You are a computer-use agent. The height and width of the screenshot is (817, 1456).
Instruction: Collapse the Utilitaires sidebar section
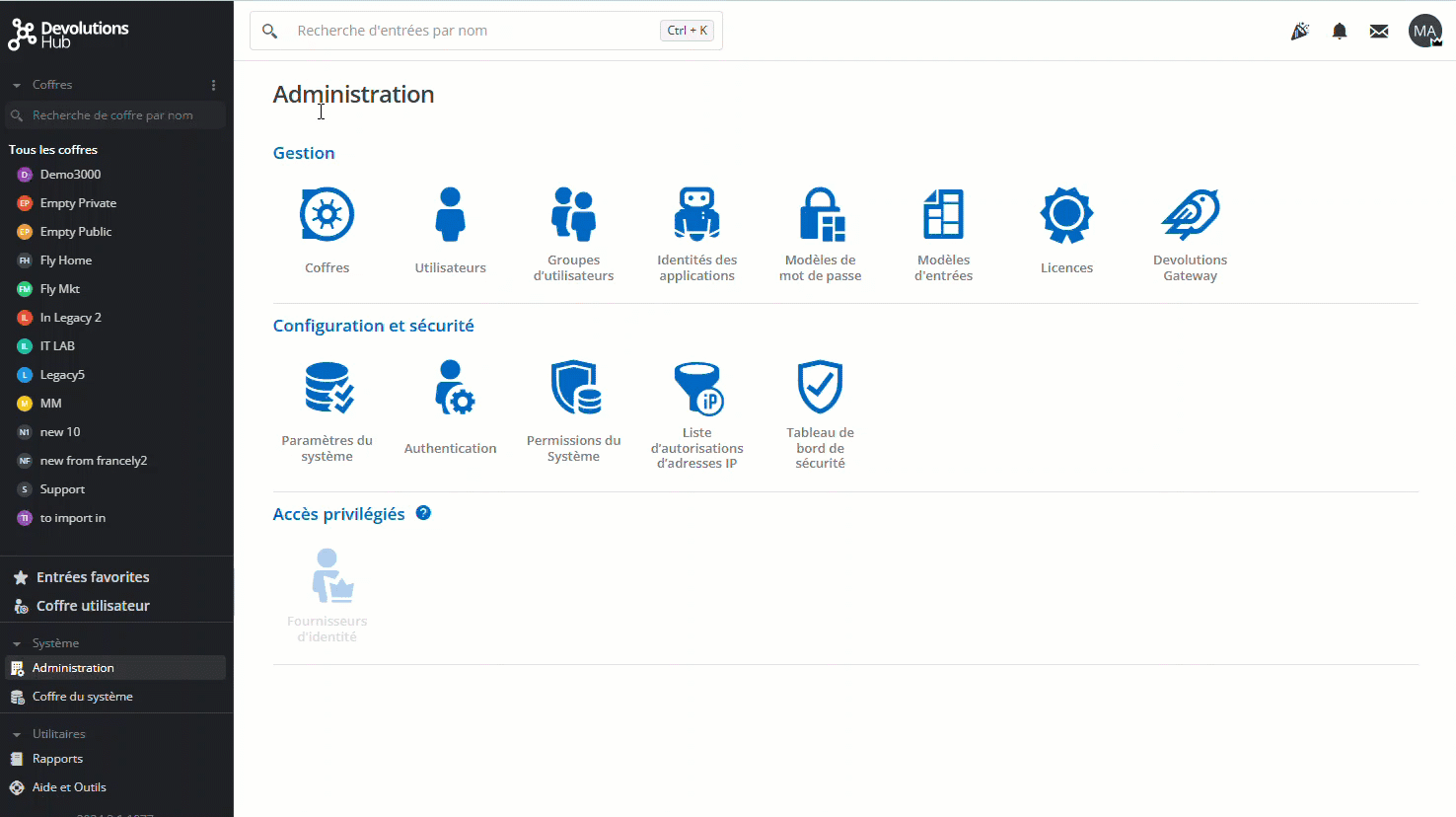17,735
